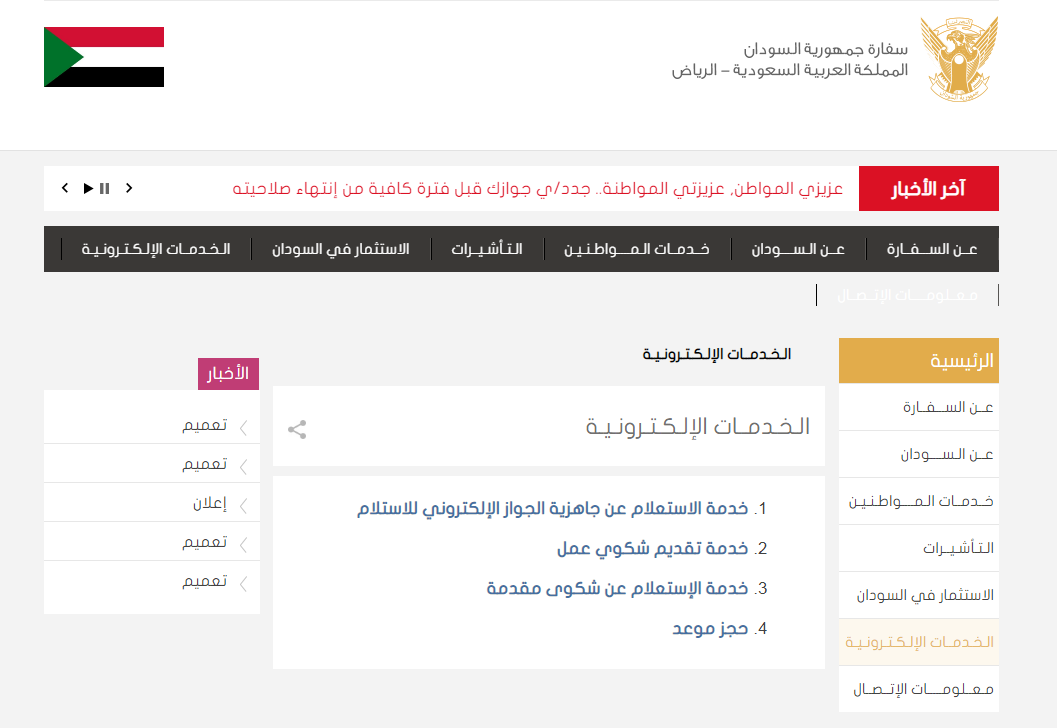The width and height of the screenshot is (1057, 728).
Task: Click the share icon beside the page title
Action: (297, 430)
